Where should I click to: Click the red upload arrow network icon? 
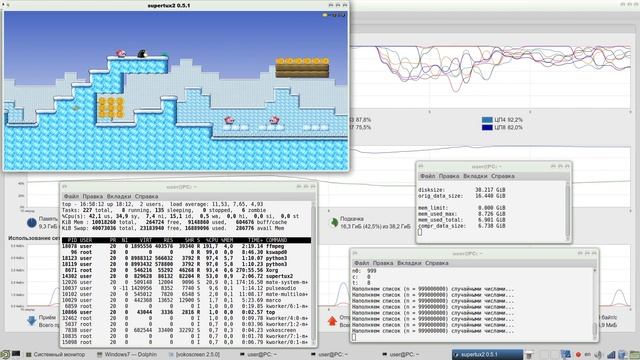(x=332, y=321)
